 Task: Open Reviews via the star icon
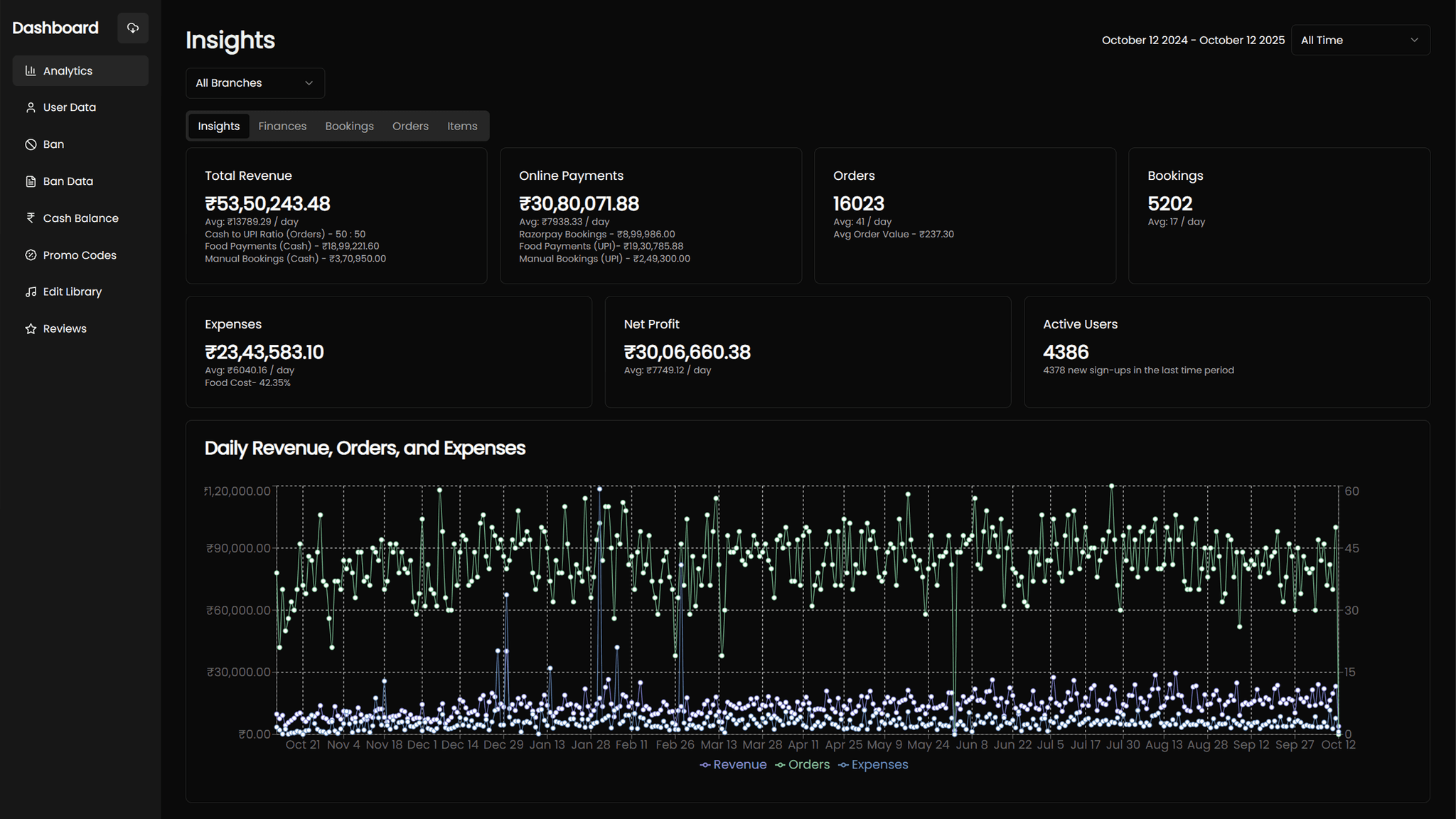point(31,328)
